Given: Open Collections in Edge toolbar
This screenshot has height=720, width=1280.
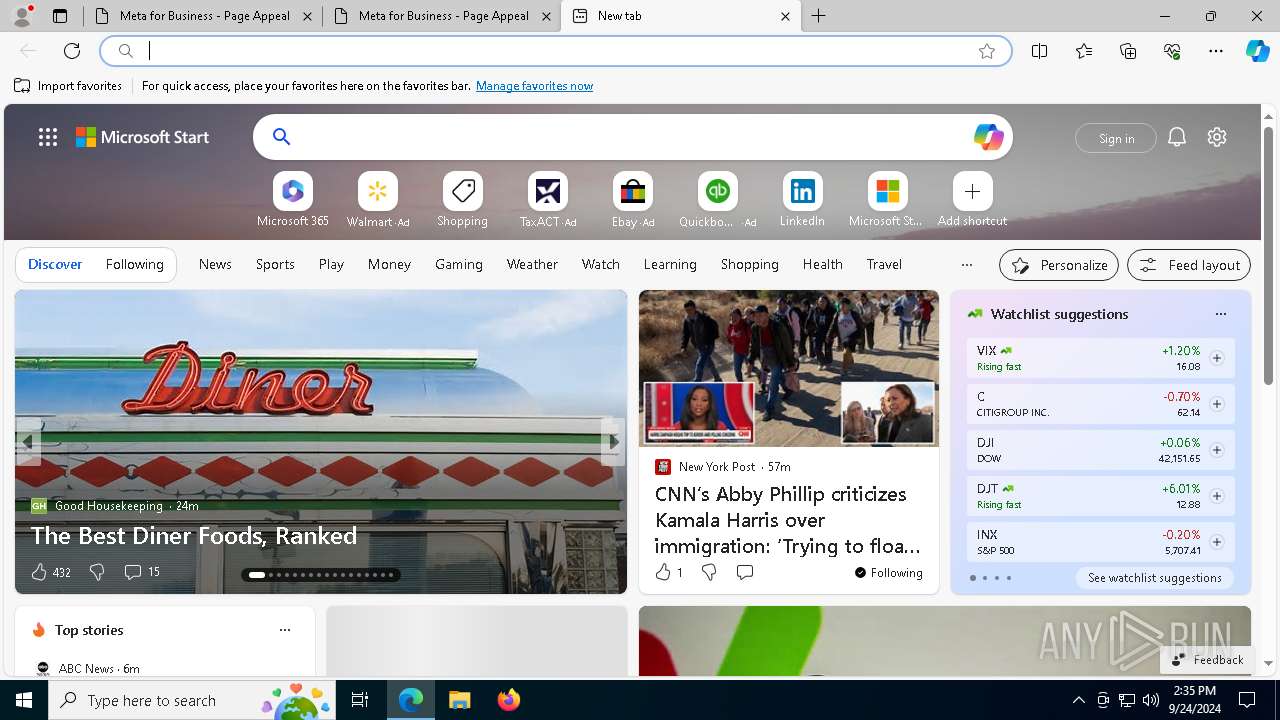Looking at the screenshot, I should click(x=1128, y=51).
